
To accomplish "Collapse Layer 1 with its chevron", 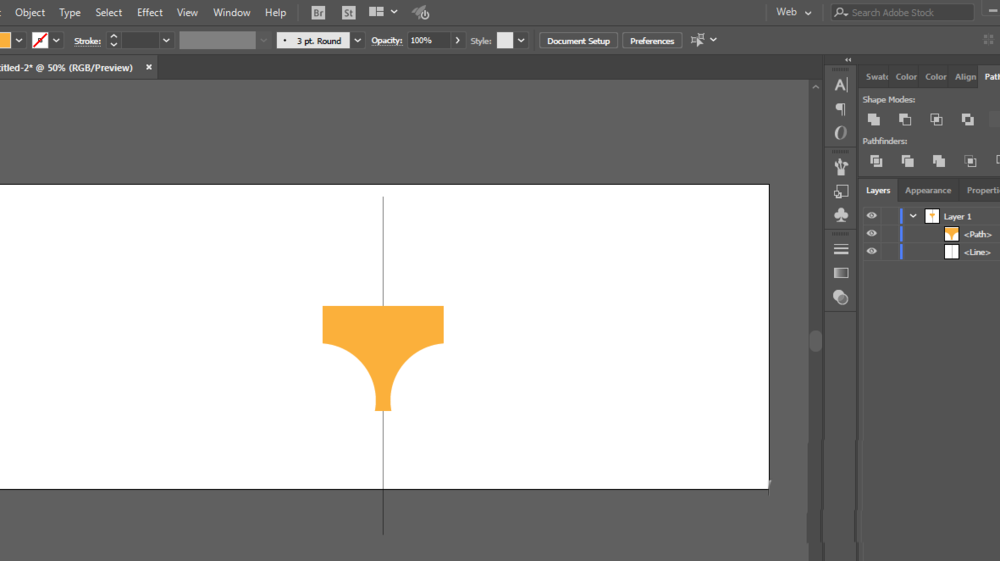I will click(x=913, y=216).
